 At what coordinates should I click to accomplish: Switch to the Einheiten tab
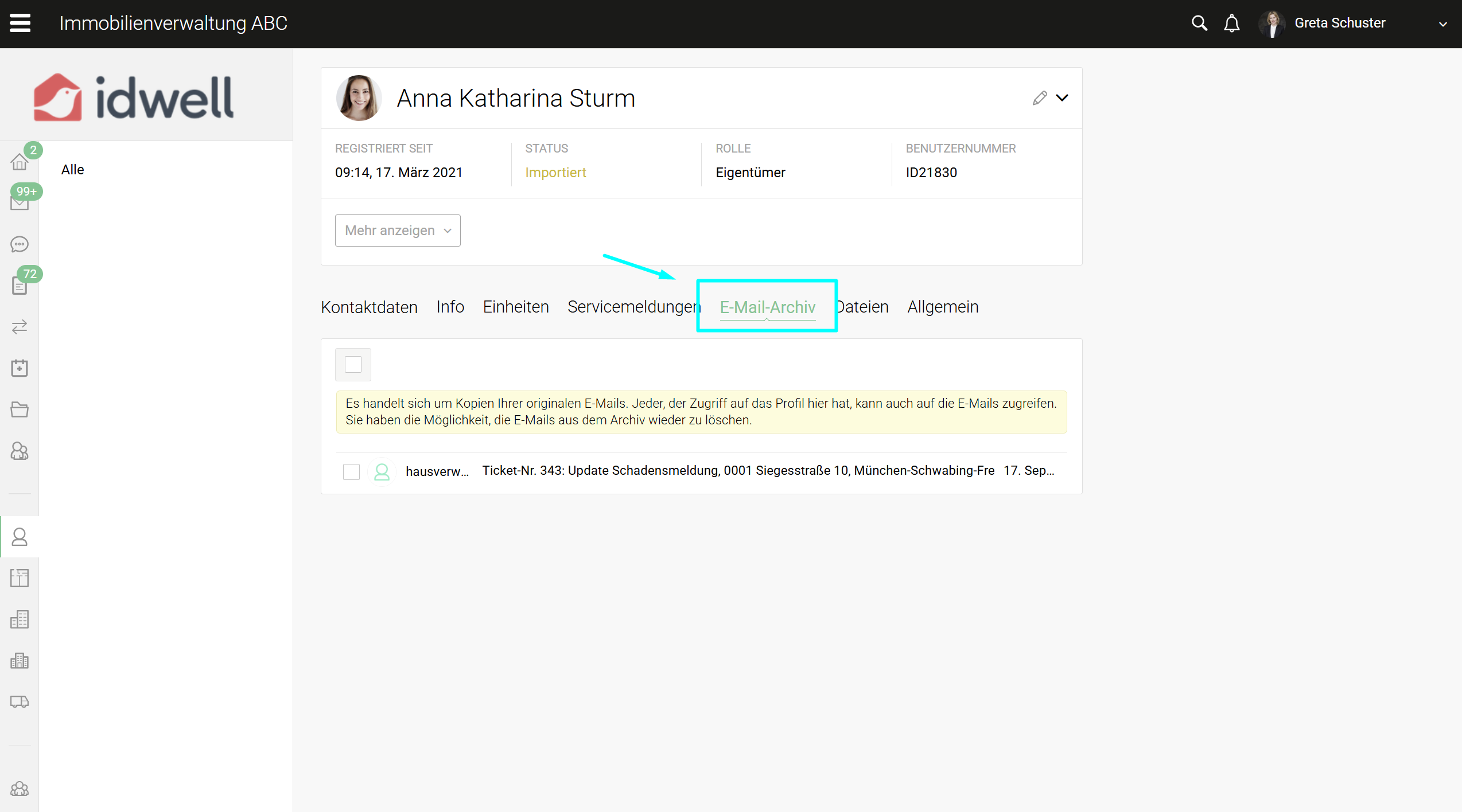tap(515, 307)
